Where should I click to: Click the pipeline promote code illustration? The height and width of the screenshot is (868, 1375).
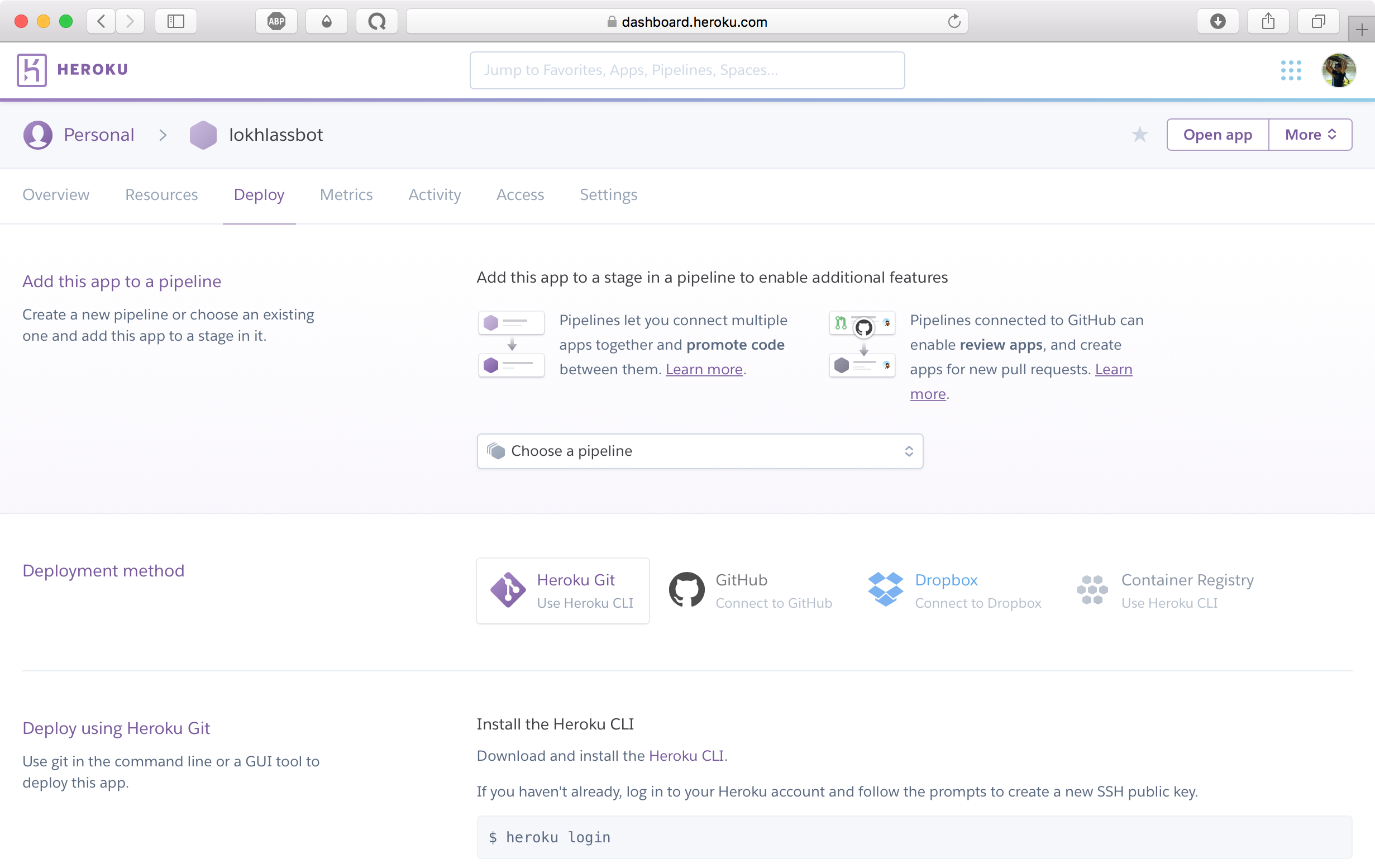511,344
